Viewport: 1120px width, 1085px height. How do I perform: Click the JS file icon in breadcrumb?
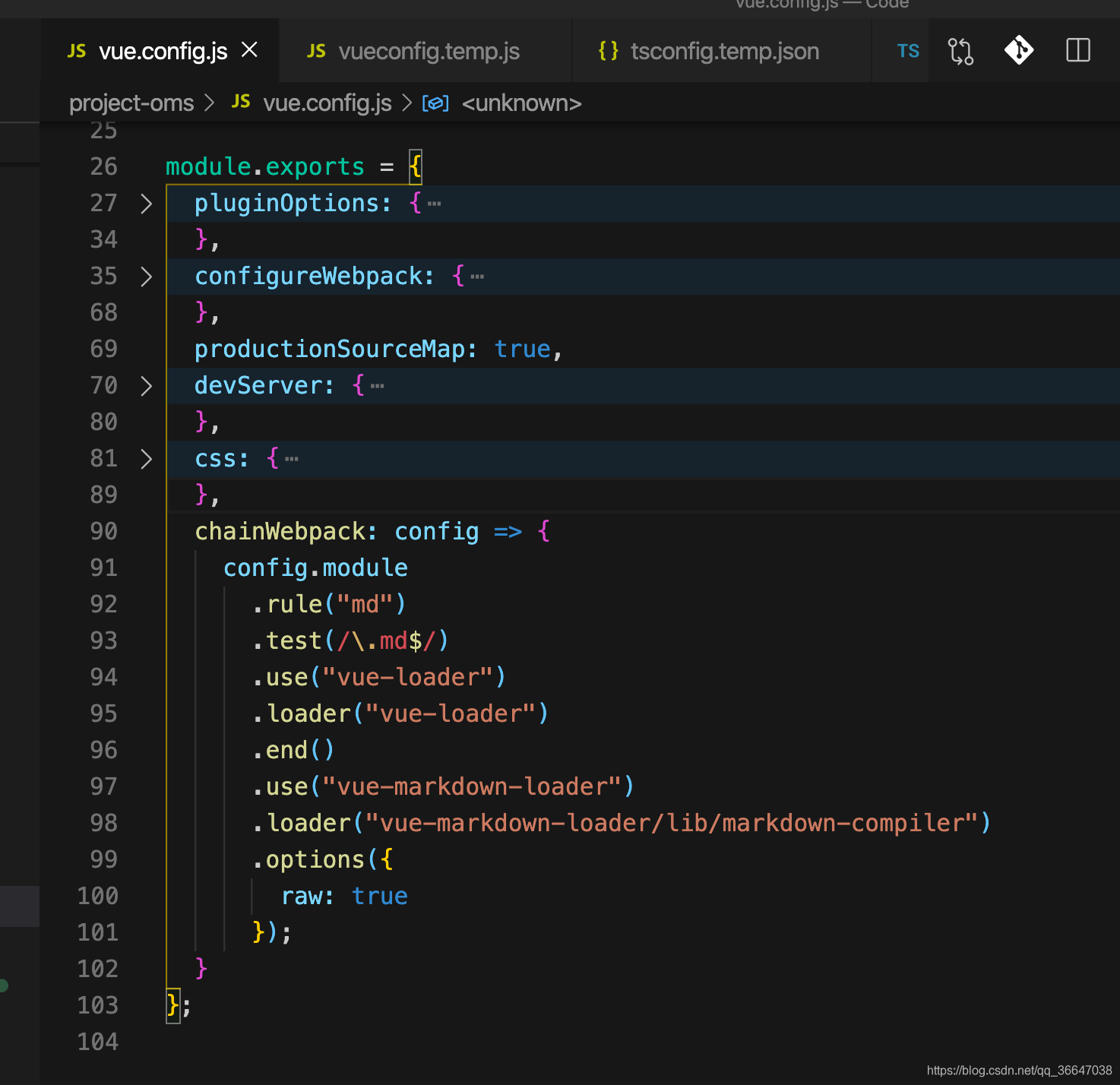coord(241,102)
